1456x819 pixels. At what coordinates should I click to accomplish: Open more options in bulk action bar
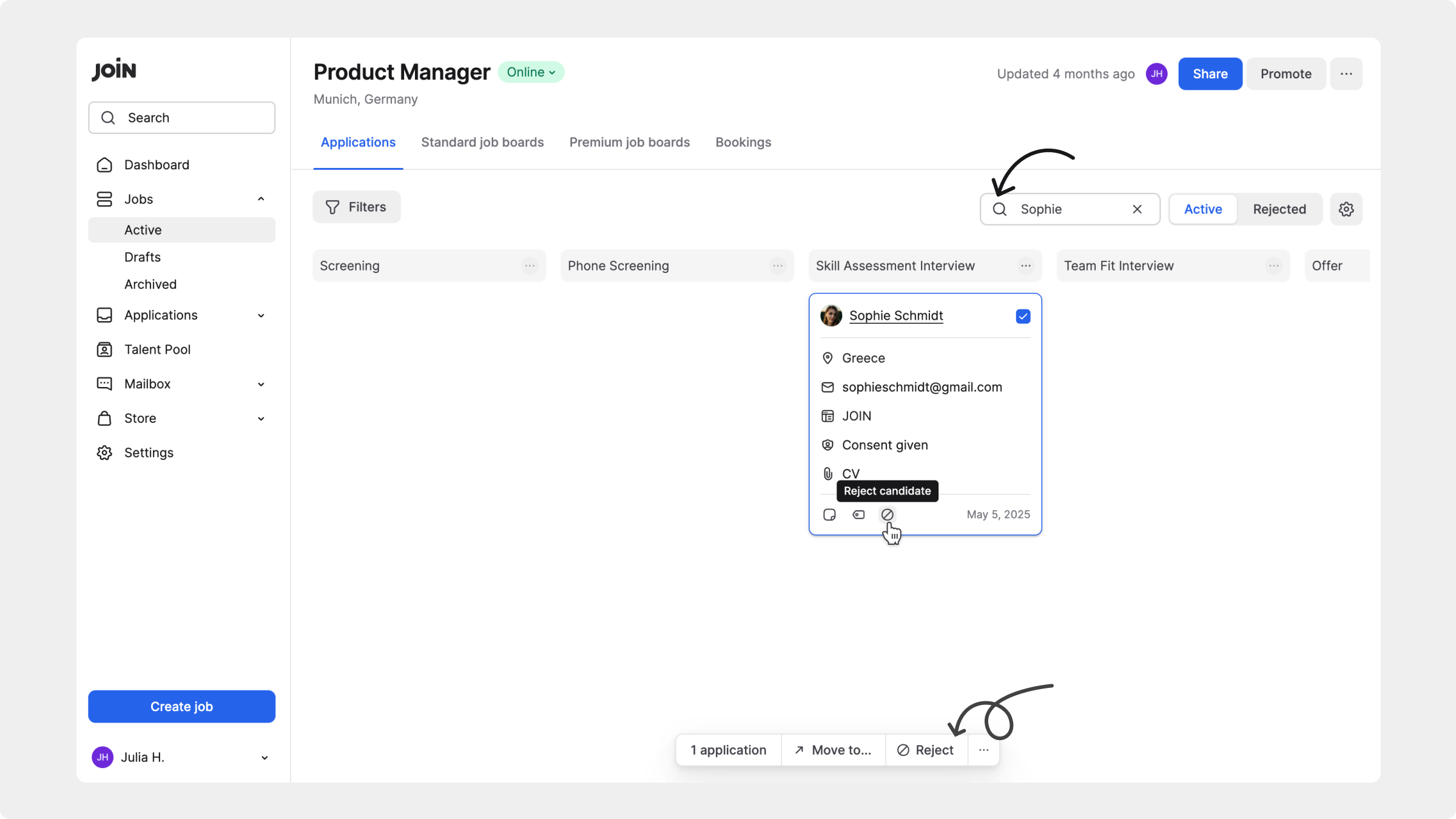[x=983, y=750]
